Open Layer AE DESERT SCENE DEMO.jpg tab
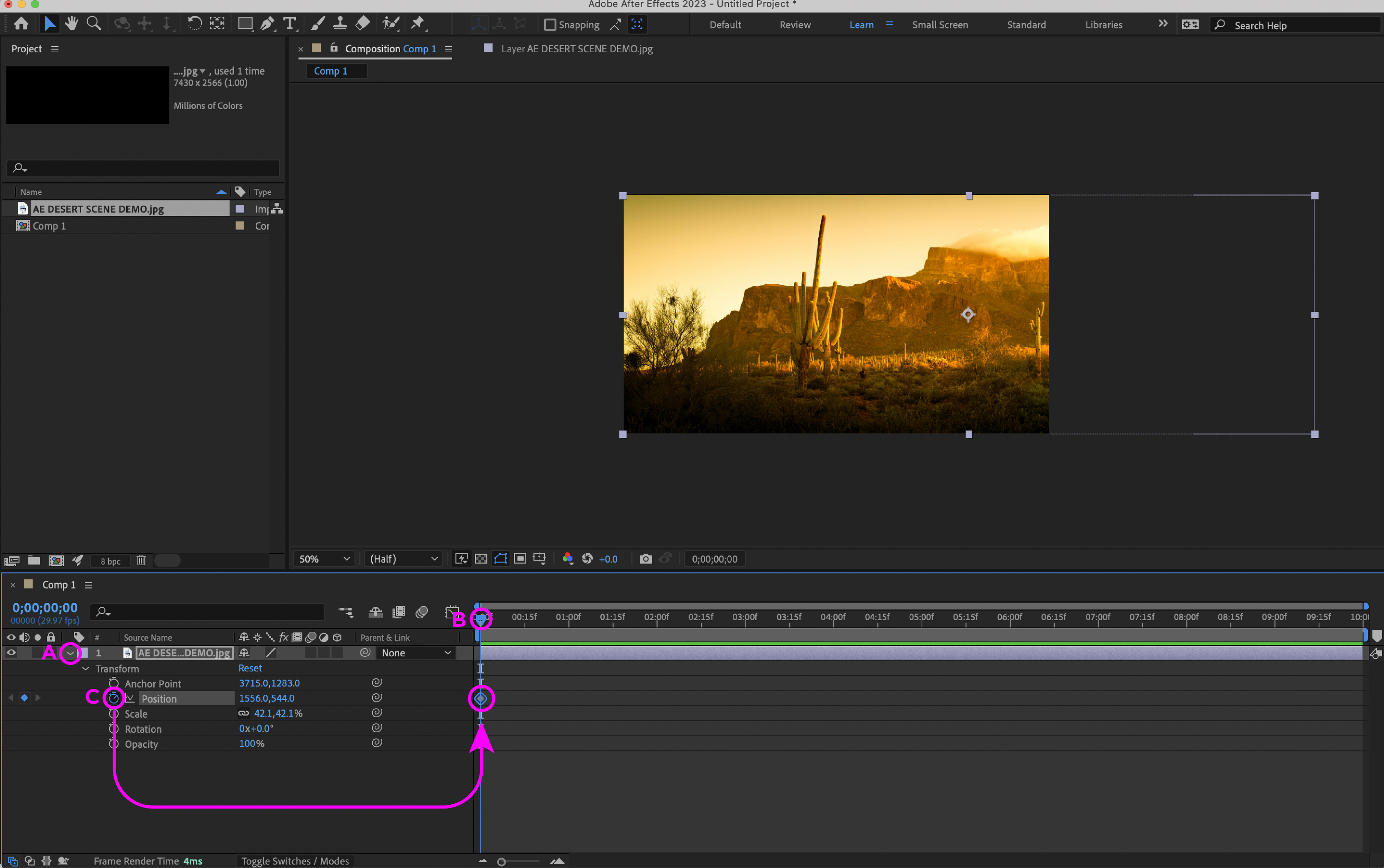Viewport: 1384px width, 868px height. 576,49
